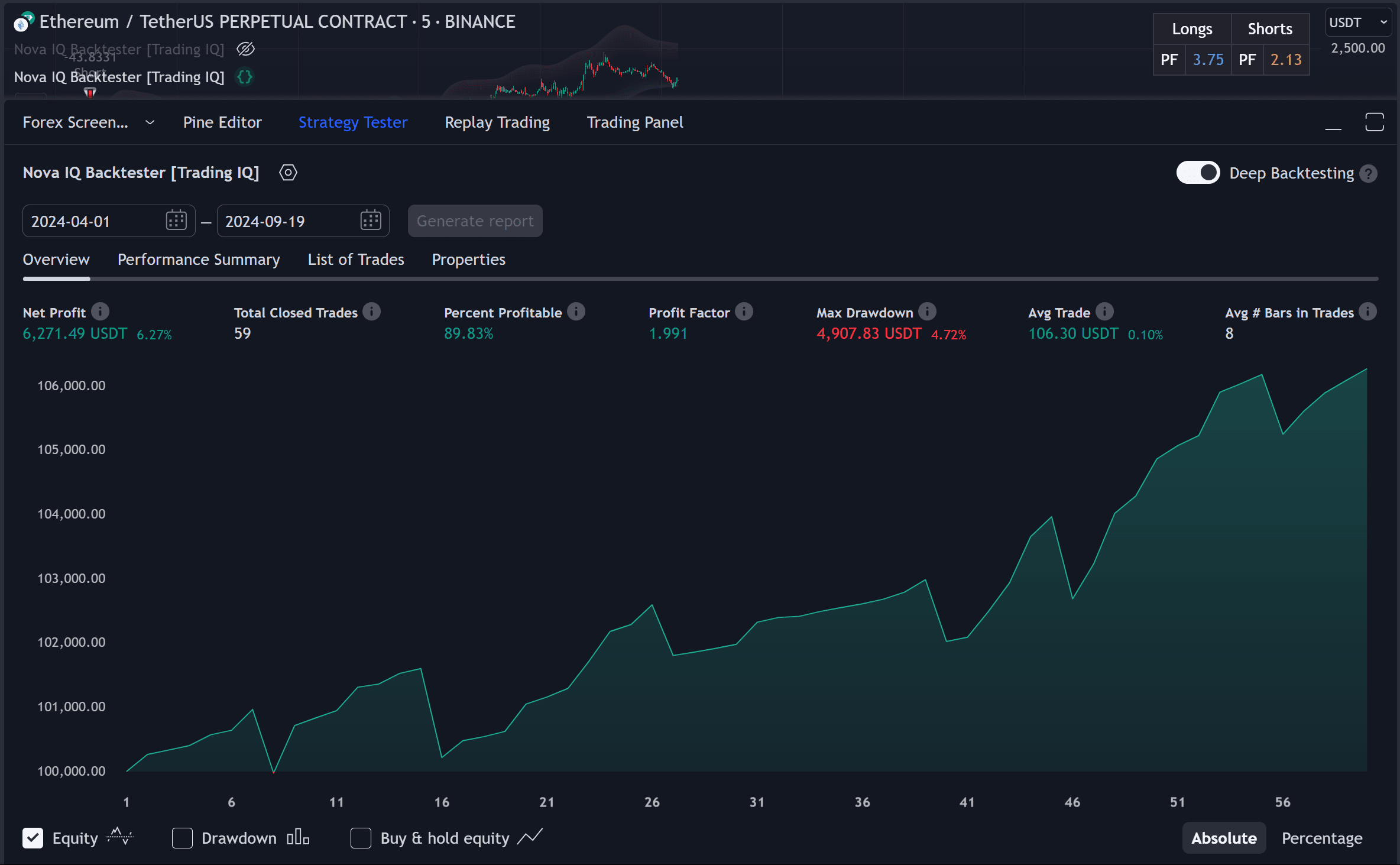
Task: Click the Ethereum / TetherUS chart title
Action: click(277, 22)
